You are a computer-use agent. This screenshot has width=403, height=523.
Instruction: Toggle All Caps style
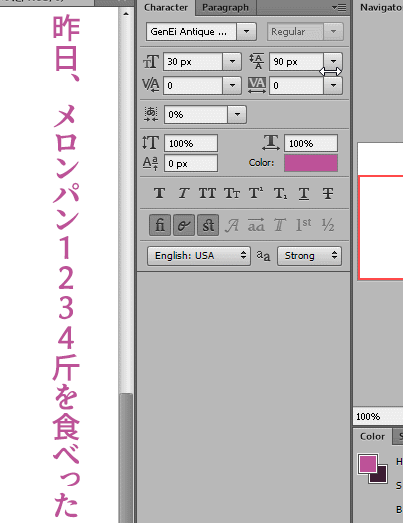[208, 193]
